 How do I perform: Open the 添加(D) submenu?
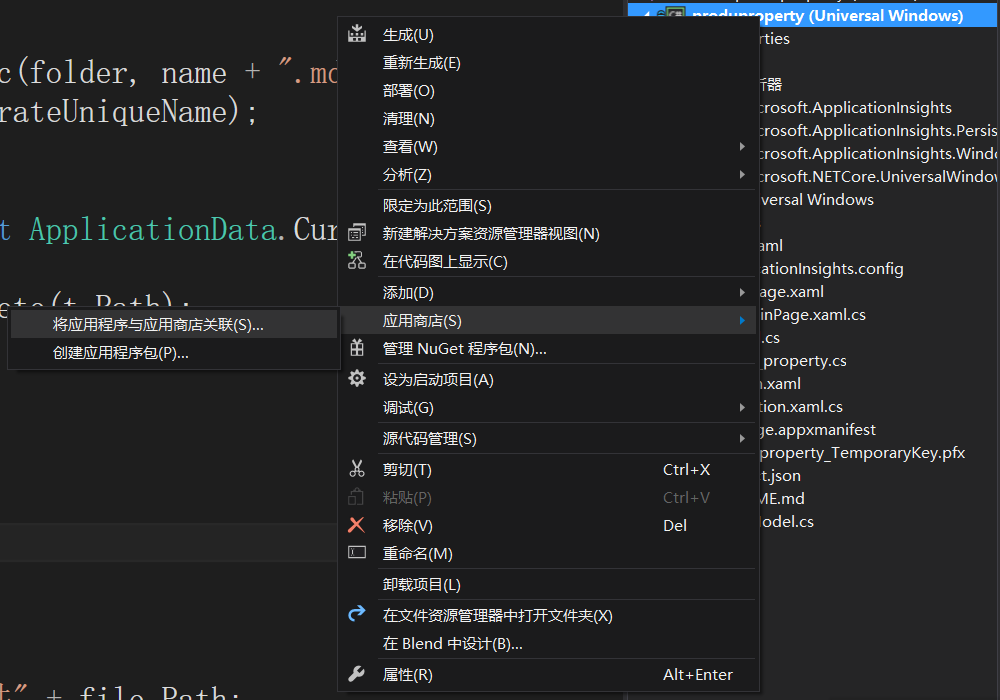tap(548, 293)
